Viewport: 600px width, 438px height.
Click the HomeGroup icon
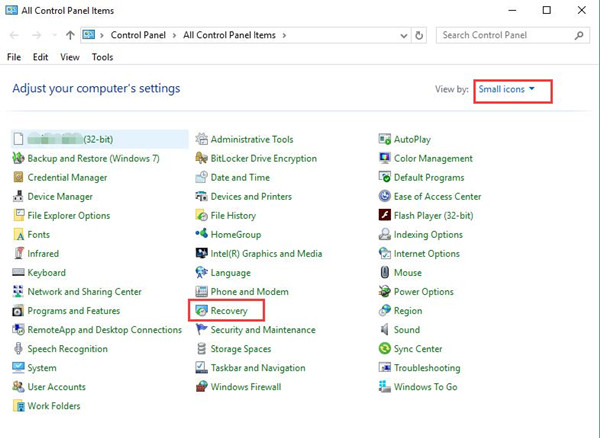[x=201, y=233]
